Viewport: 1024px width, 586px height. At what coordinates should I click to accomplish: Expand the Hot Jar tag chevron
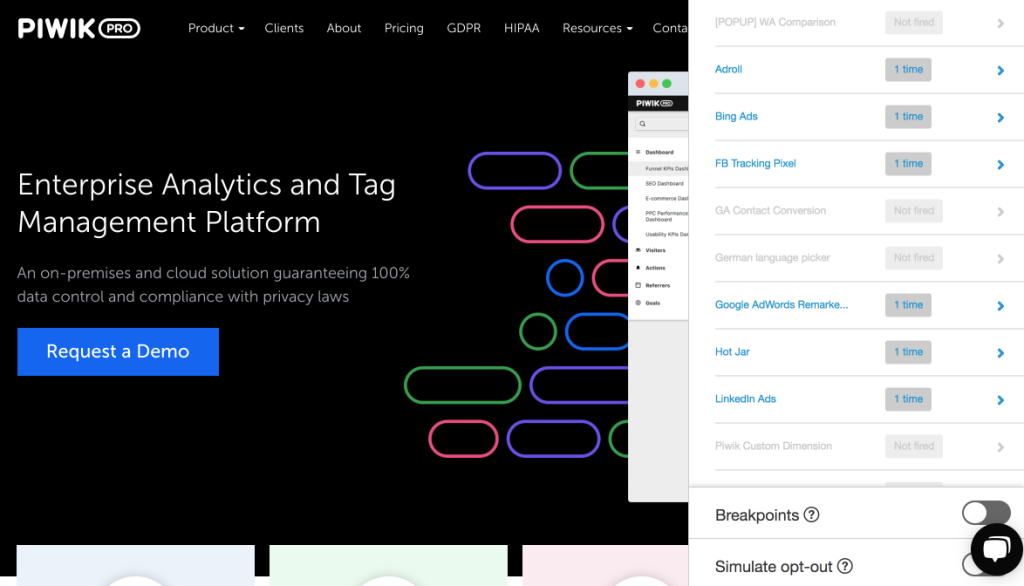(1000, 352)
